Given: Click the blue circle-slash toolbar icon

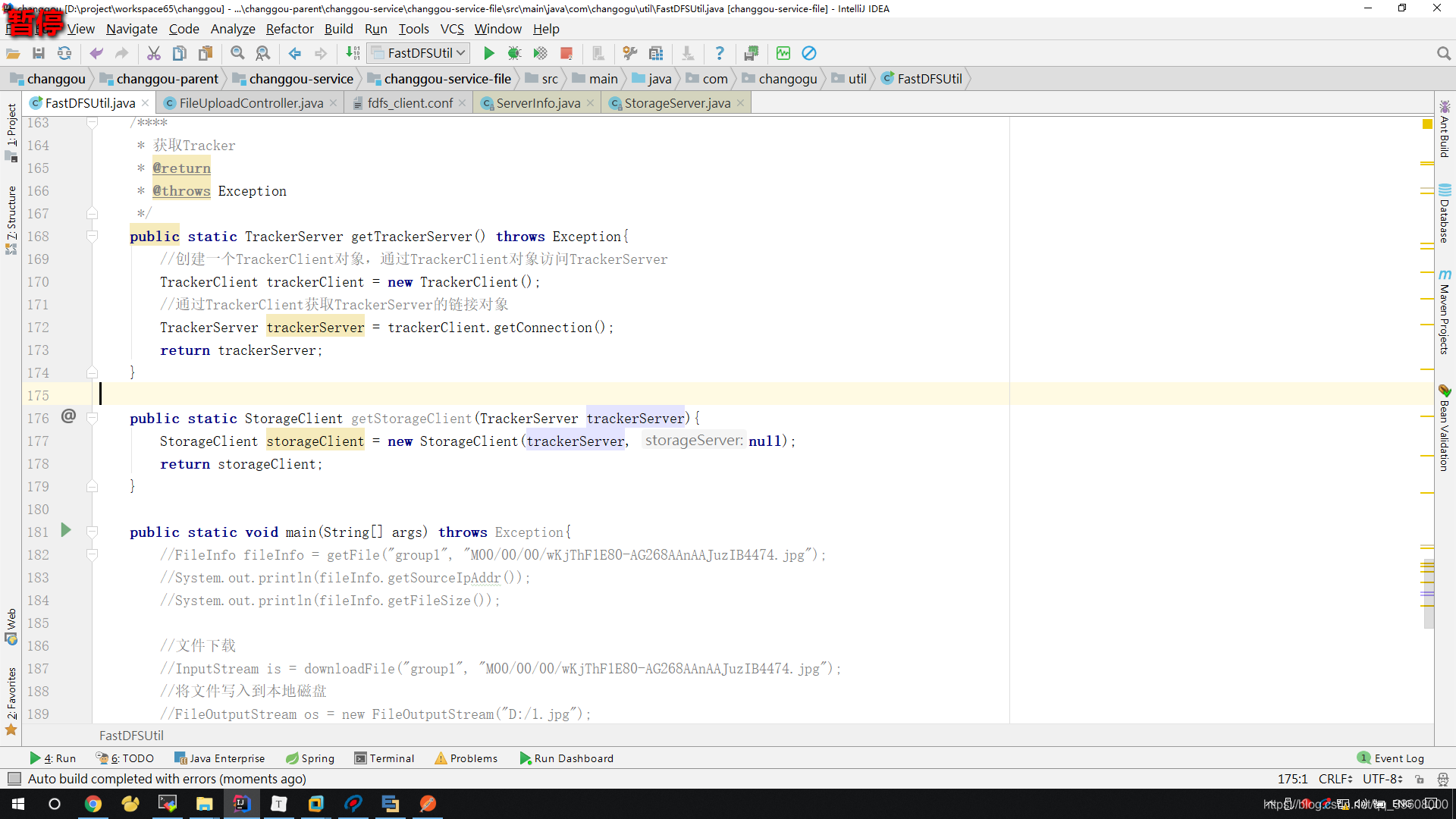Looking at the screenshot, I should pyautogui.click(x=809, y=53).
